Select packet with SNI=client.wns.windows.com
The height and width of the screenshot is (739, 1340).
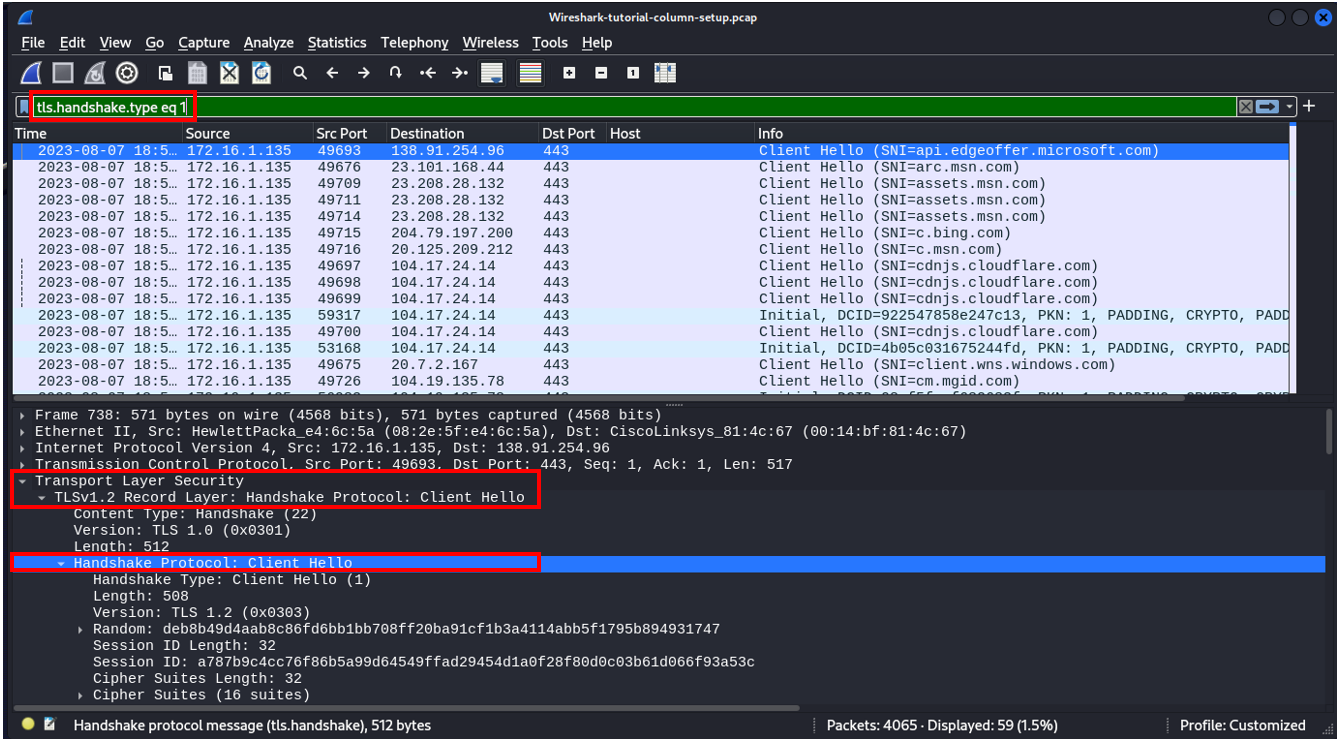651,365
